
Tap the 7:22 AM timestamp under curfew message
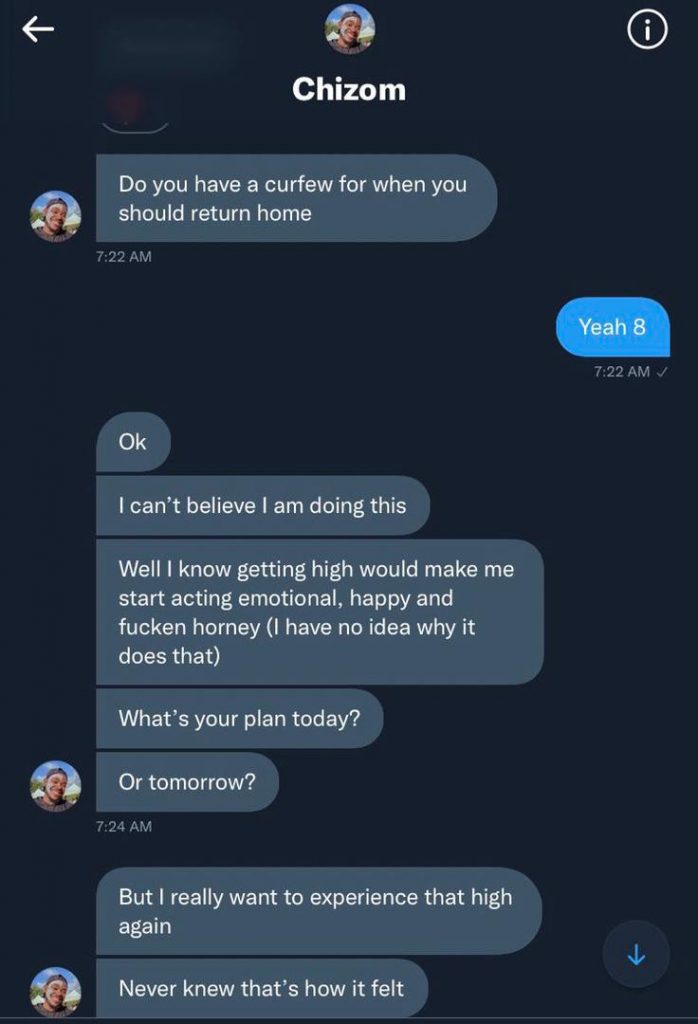(x=124, y=257)
